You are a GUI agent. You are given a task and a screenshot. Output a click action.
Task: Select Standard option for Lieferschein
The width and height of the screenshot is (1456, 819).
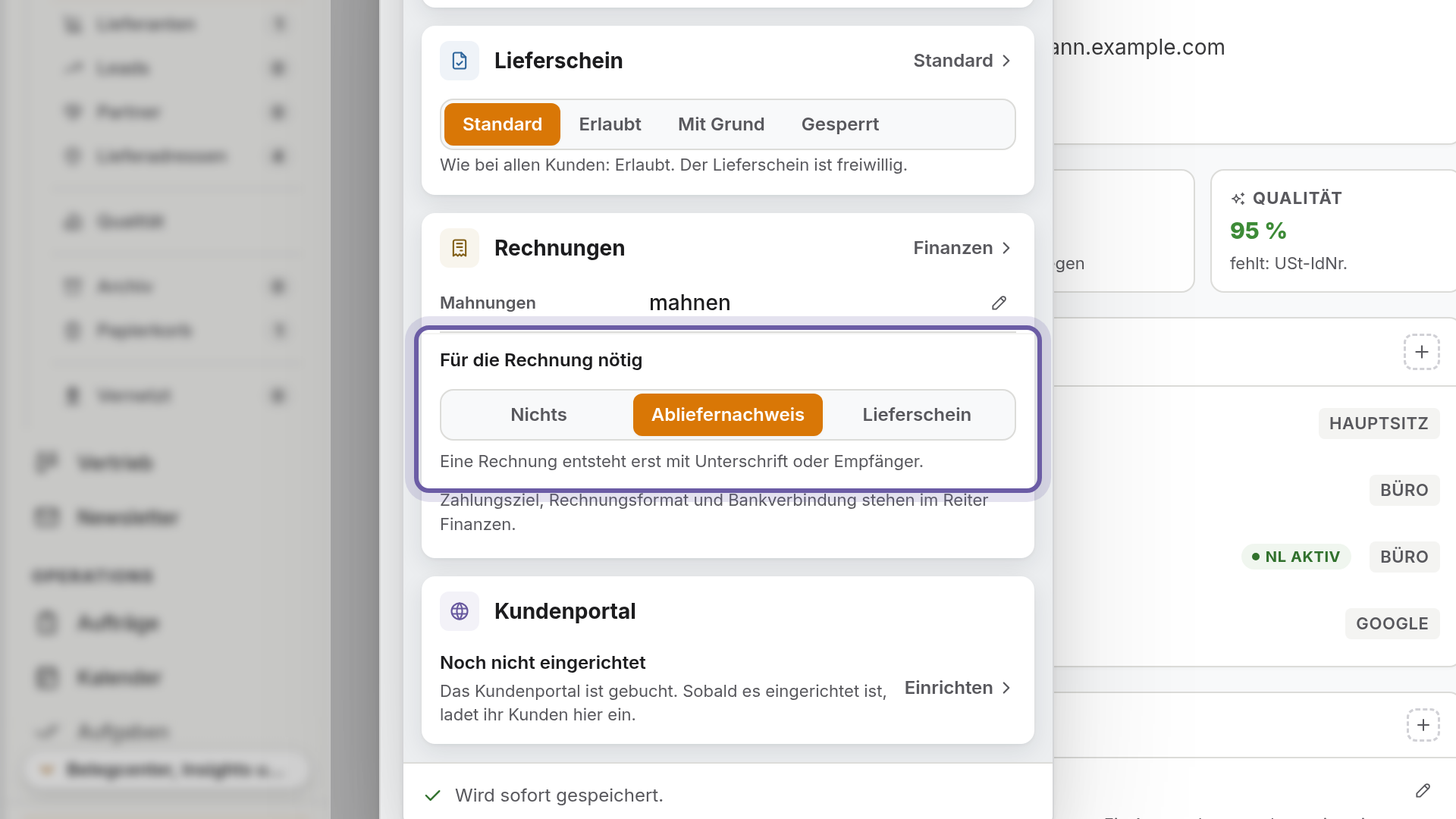502,124
